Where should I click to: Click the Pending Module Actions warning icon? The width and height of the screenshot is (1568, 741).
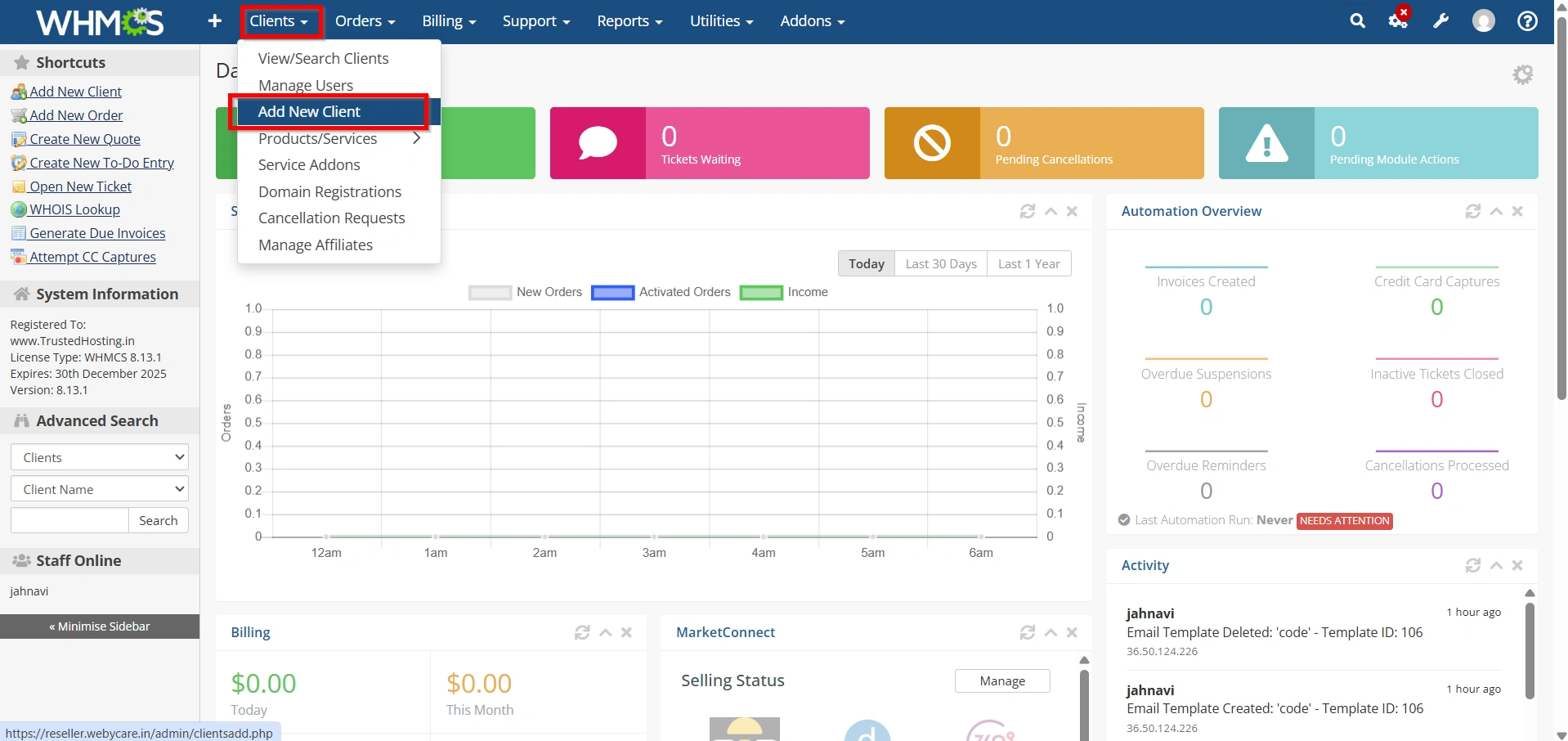[1266, 143]
